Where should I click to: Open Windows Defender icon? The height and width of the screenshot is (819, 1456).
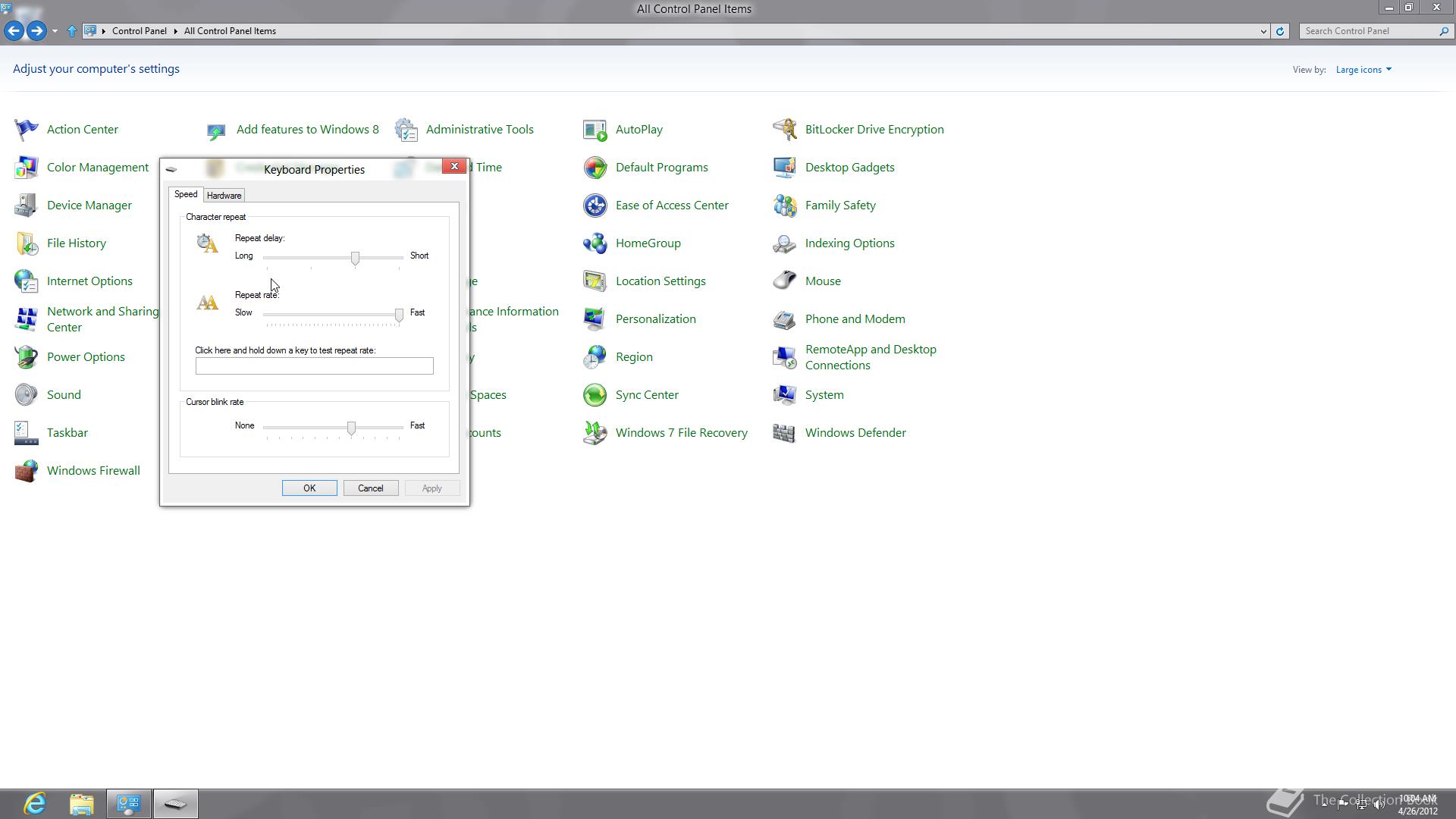[x=785, y=433]
